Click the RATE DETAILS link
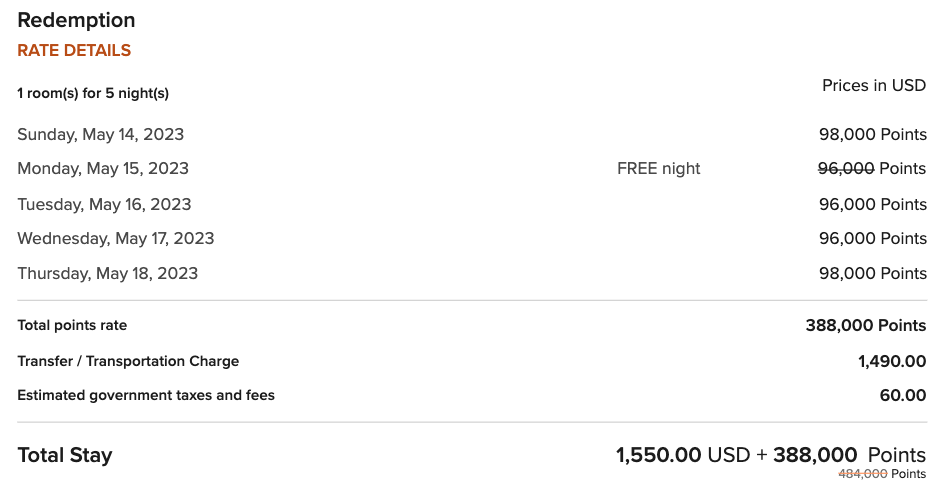The height and width of the screenshot is (495, 945). coord(74,50)
